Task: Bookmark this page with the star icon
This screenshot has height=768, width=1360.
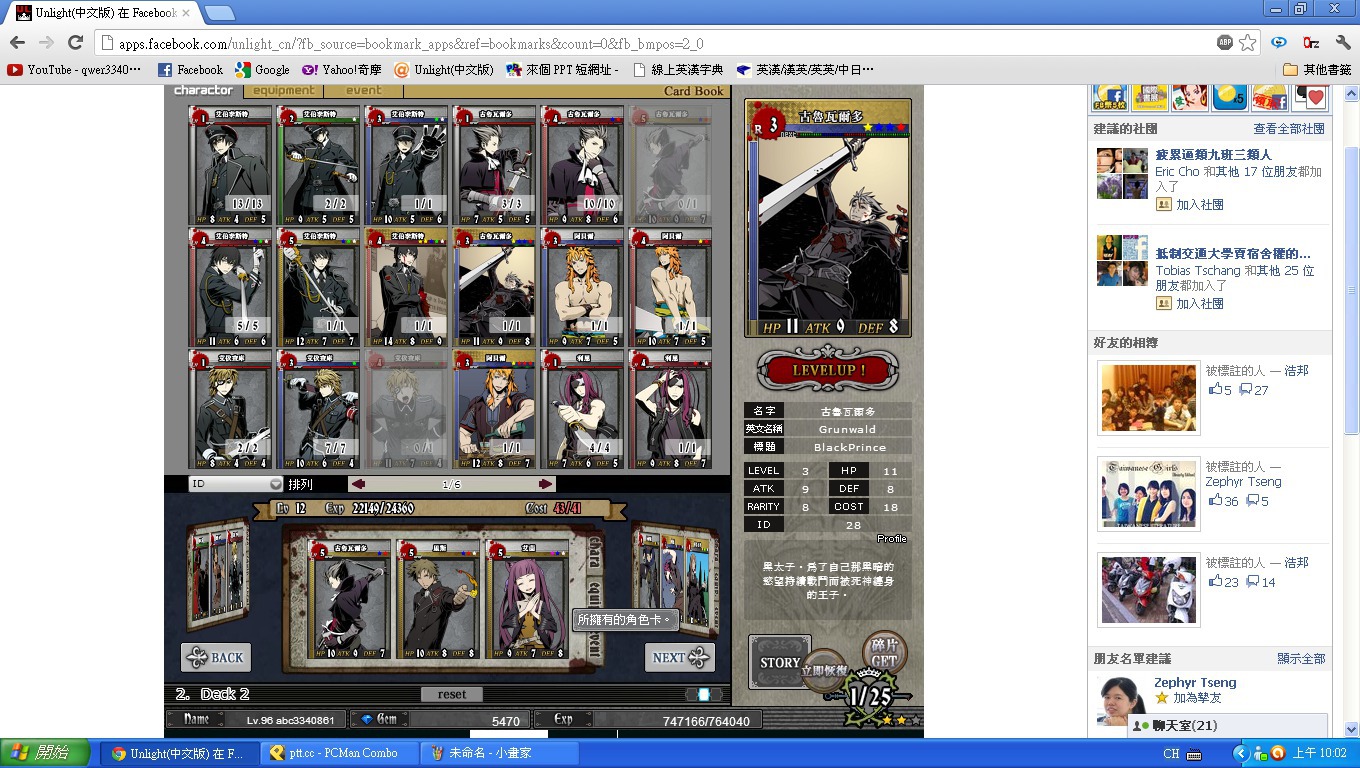Action: pos(1247,43)
